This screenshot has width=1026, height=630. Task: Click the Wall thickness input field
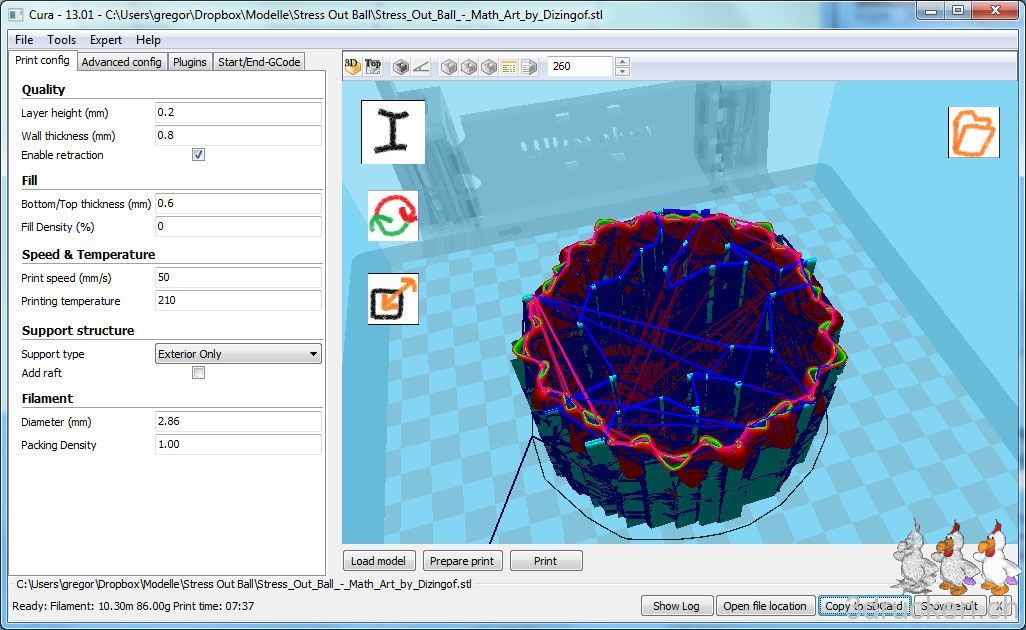click(x=238, y=135)
